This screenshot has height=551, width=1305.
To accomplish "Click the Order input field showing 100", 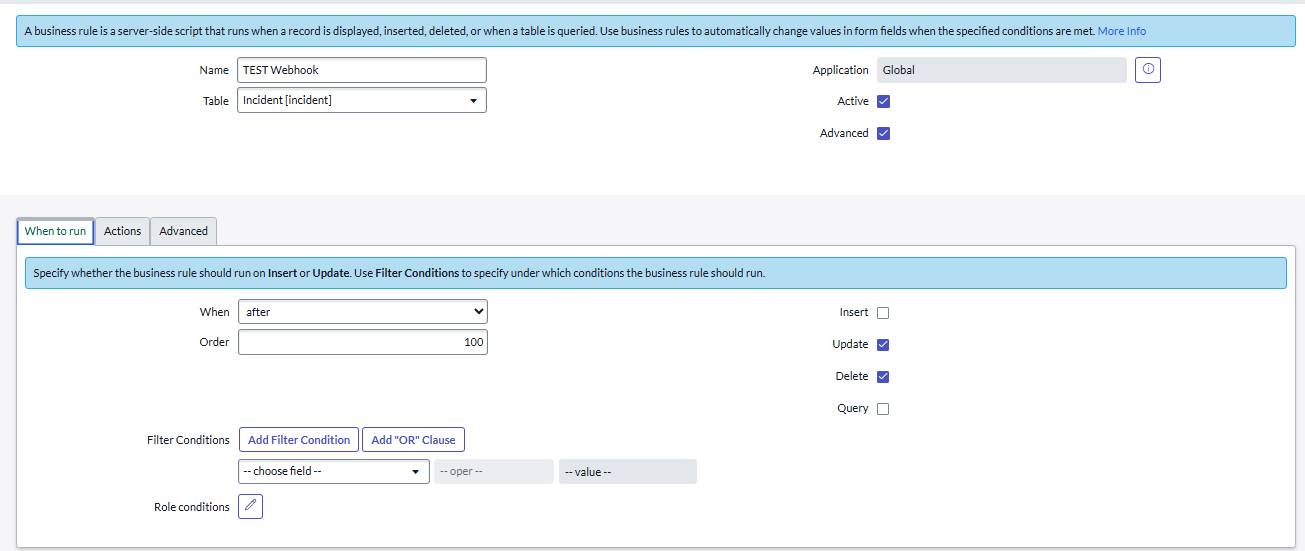I will (362, 342).
